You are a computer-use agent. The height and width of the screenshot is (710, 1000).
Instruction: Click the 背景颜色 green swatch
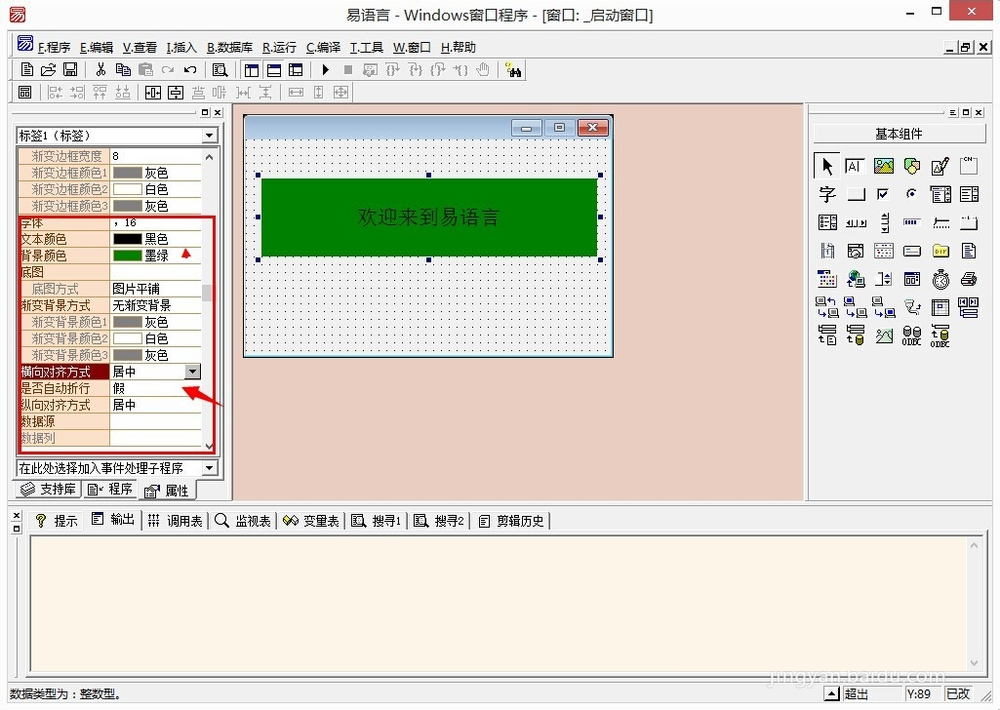127,256
